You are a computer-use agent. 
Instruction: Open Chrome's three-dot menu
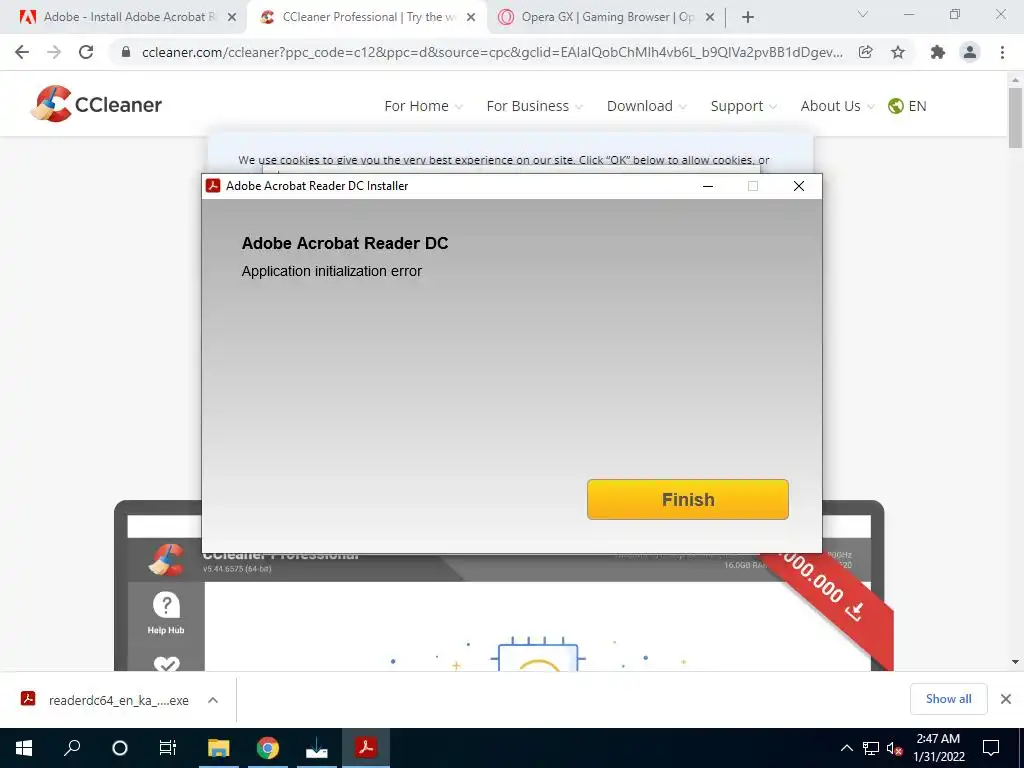[1002, 52]
